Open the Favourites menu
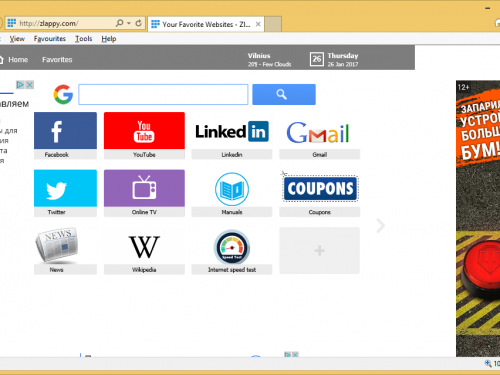 [50, 39]
